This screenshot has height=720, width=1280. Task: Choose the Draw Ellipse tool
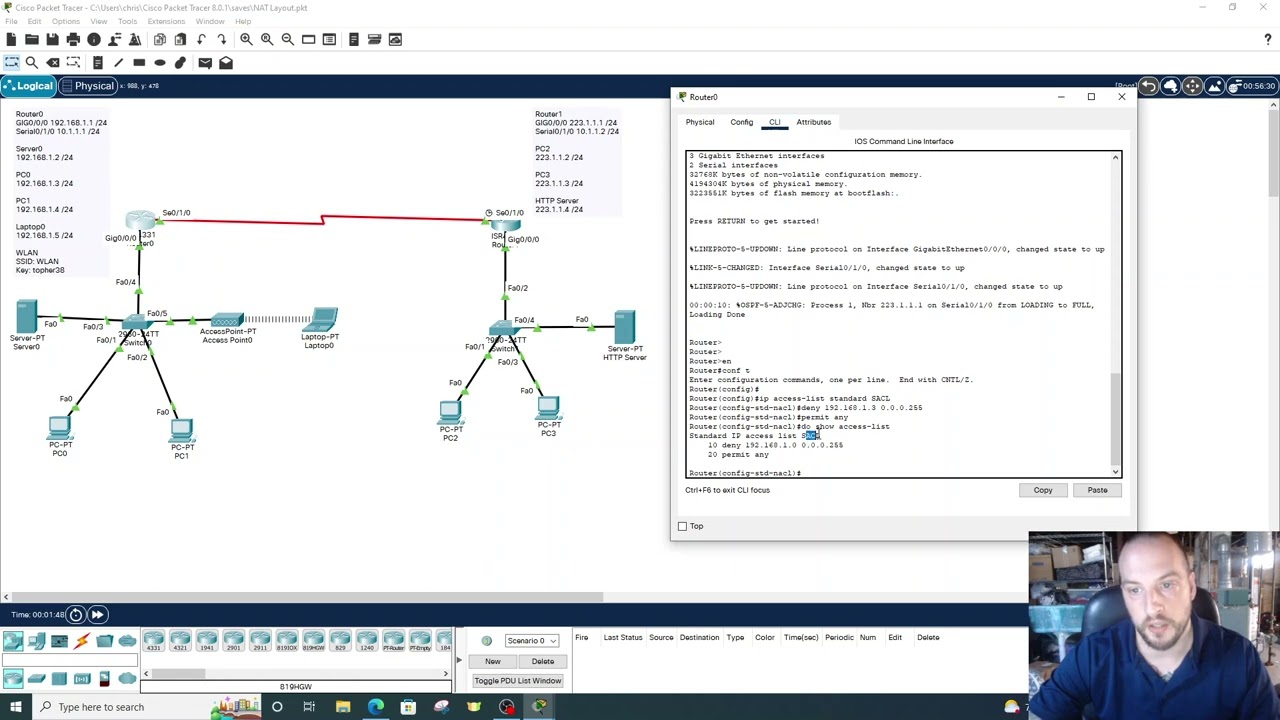[160, 62]
